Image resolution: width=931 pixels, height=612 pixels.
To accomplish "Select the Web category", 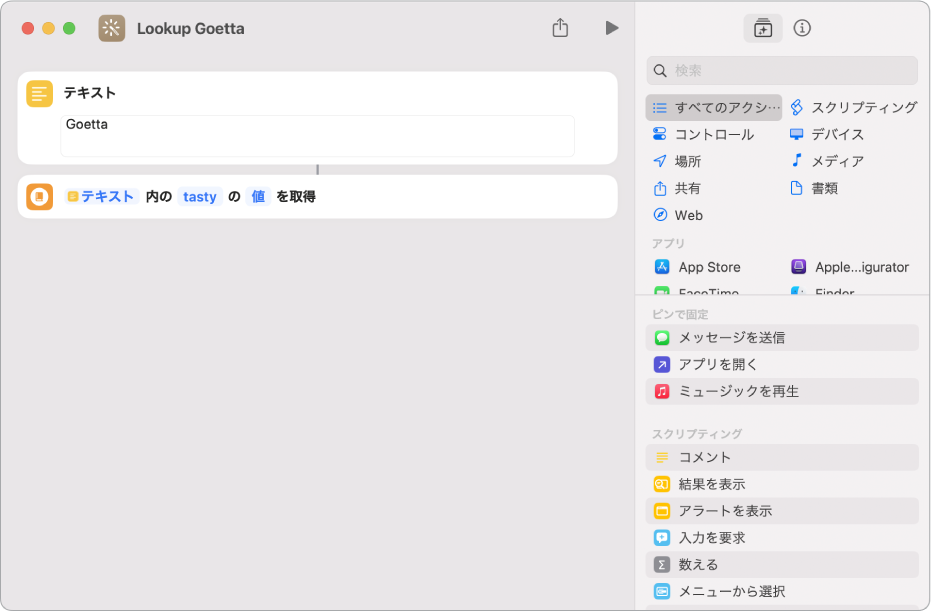I will pos(678,215).
